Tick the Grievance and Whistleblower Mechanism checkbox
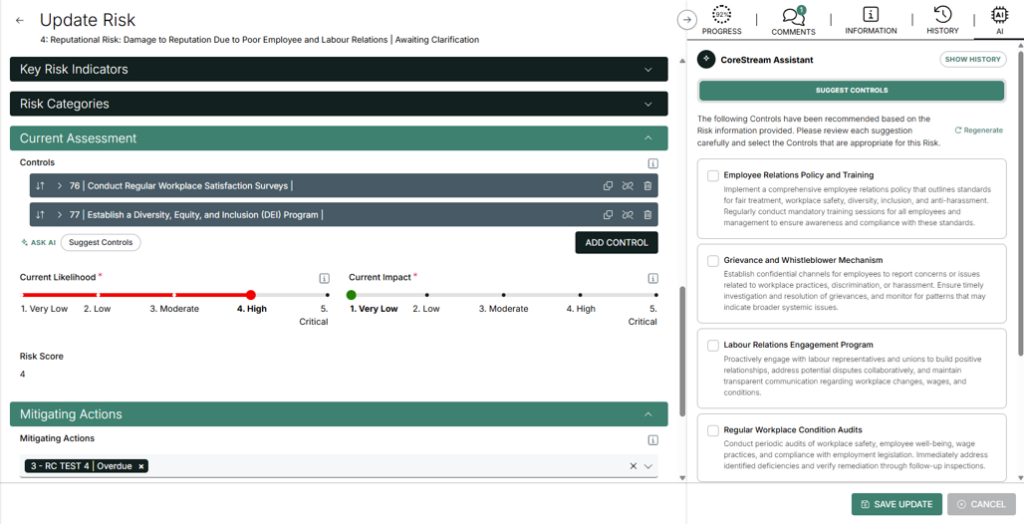 (713, 261)
